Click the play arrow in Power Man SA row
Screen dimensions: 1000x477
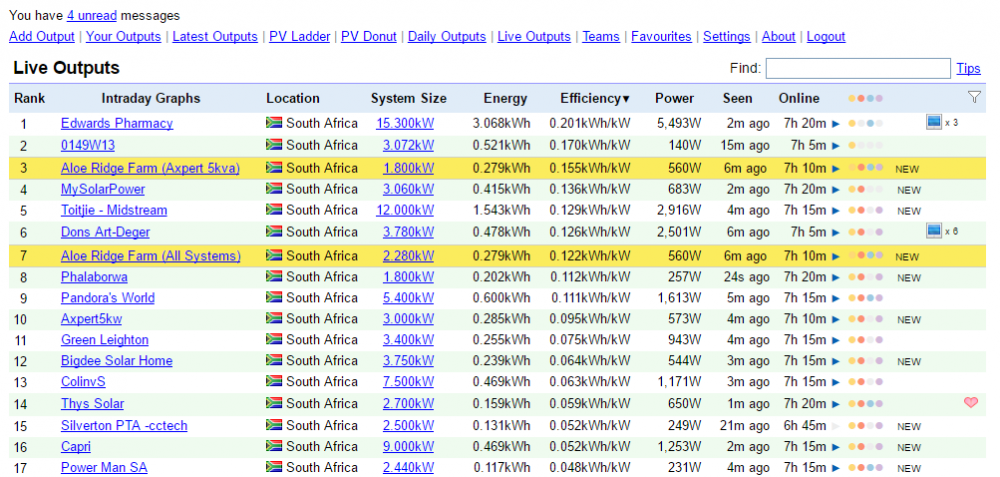836,468
